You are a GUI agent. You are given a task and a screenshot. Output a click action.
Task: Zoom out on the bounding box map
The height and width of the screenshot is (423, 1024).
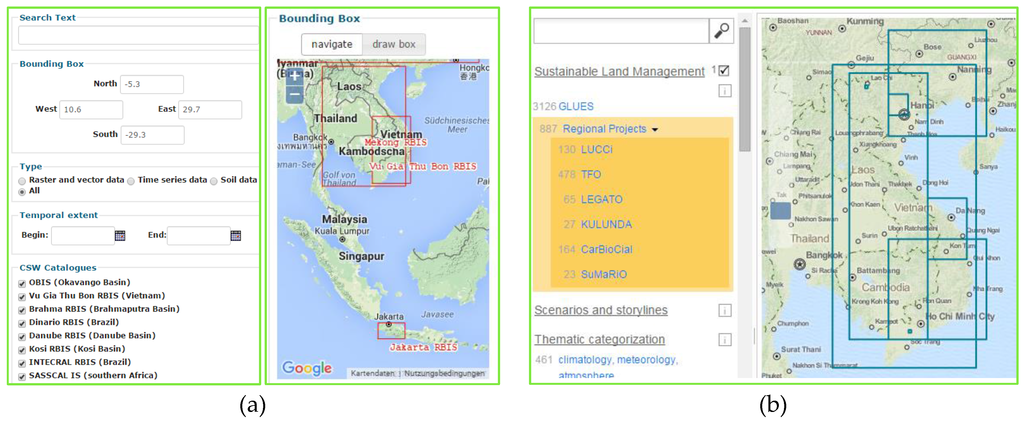pos(294,95)
